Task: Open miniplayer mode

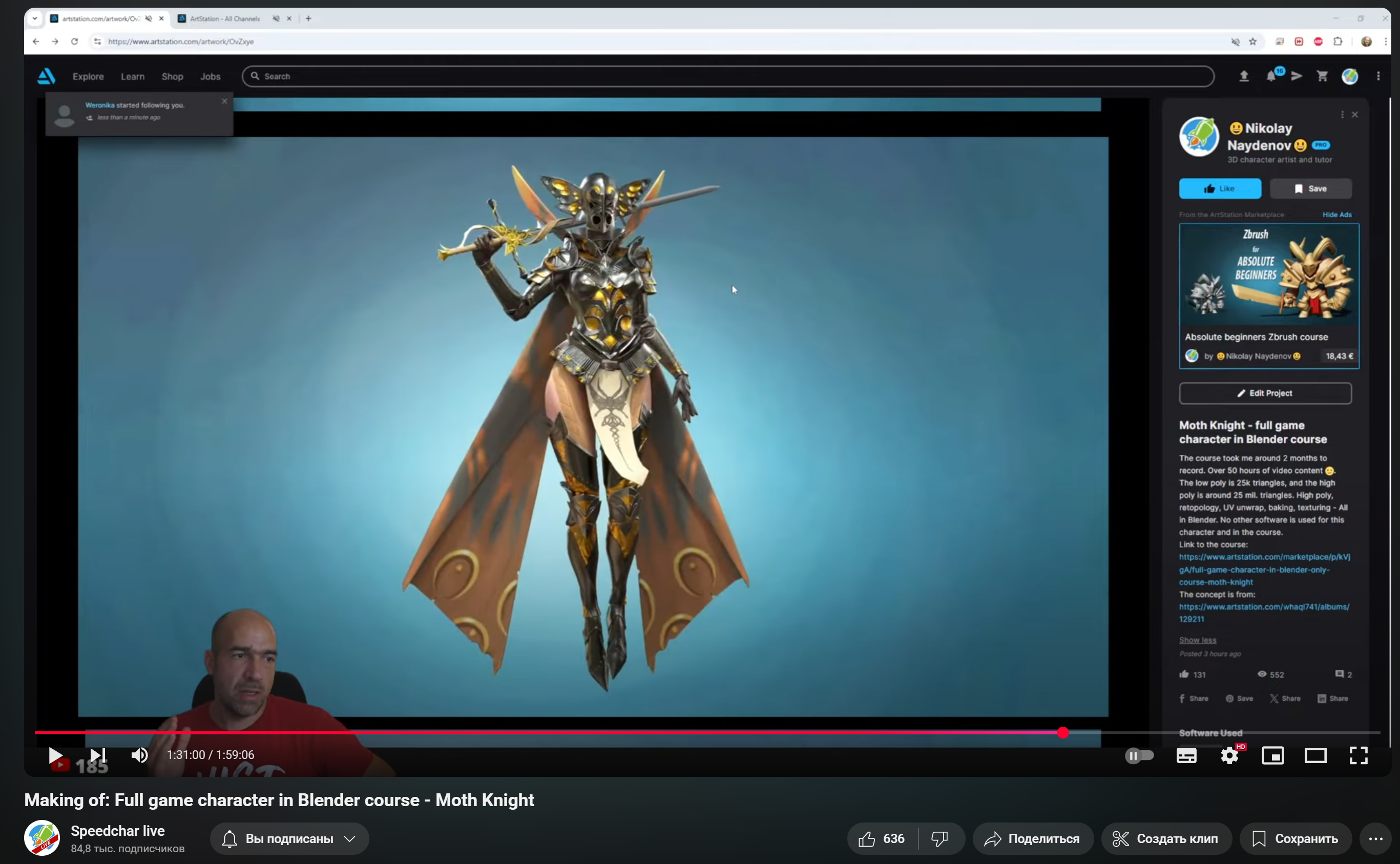Action: pyautogui.click(x=1272, y=755)
